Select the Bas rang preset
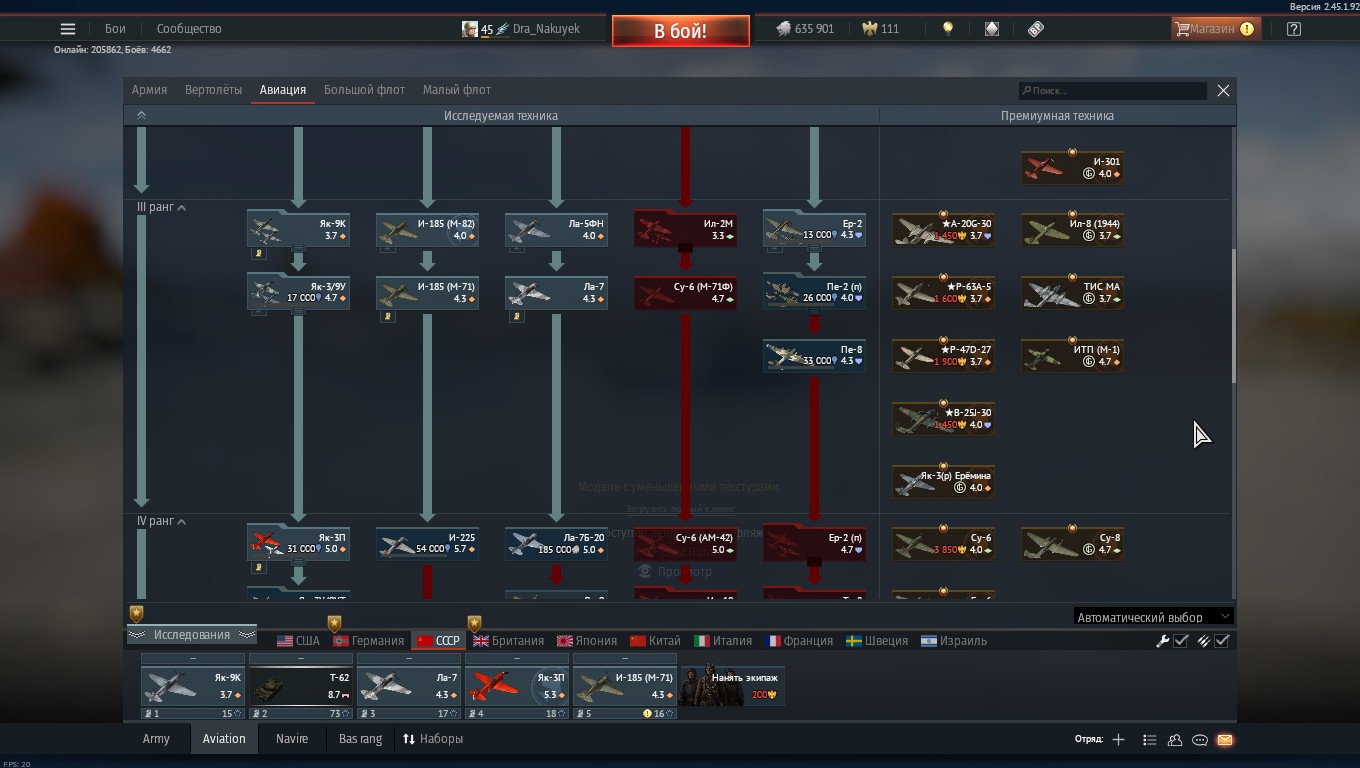 pos(360,739)
